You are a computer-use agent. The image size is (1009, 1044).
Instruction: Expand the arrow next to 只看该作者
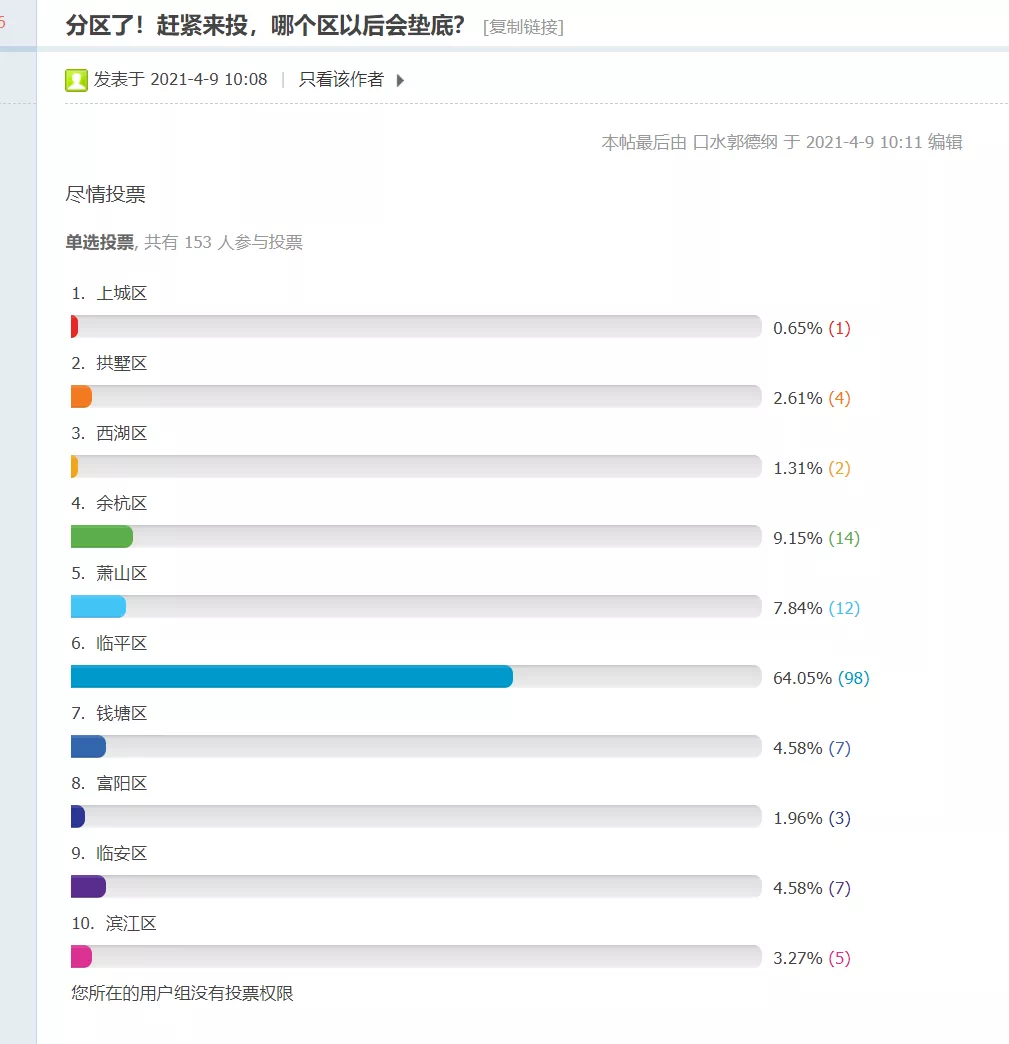[x=400, y=81]
